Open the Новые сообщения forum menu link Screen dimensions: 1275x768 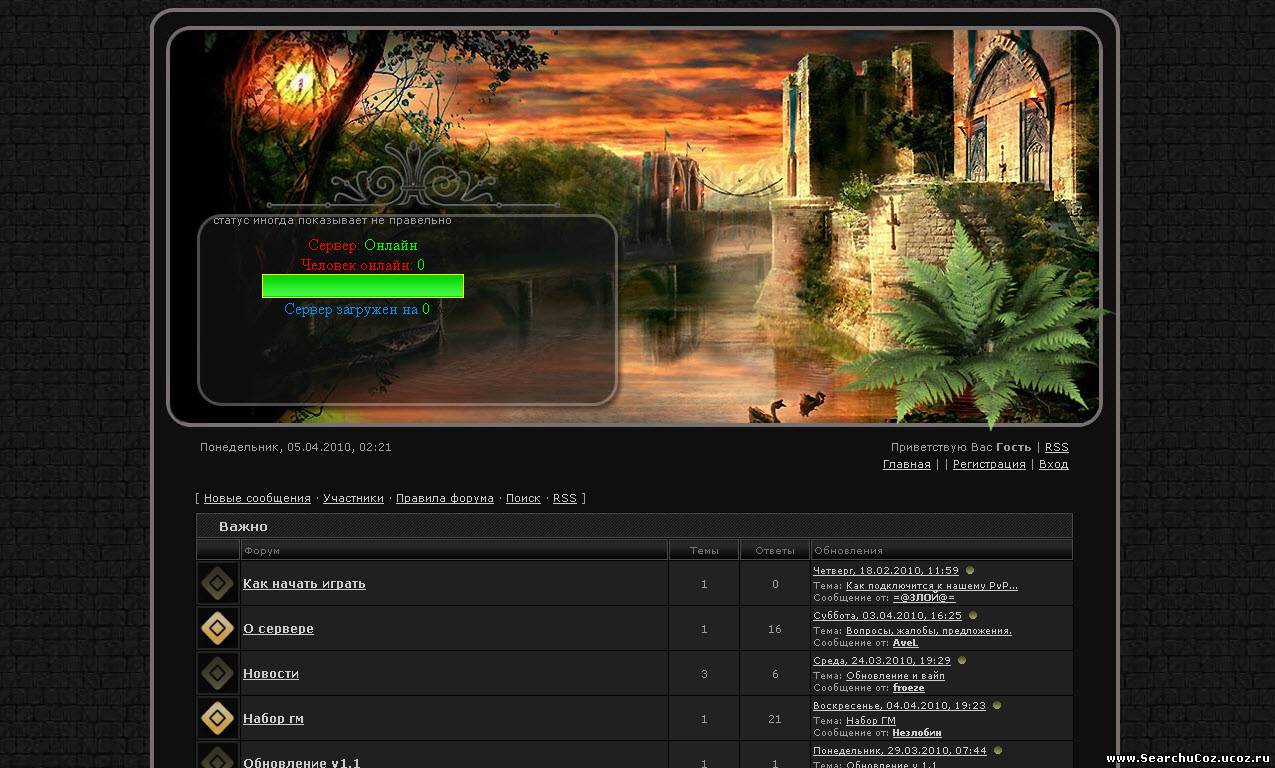coord(257,498)
